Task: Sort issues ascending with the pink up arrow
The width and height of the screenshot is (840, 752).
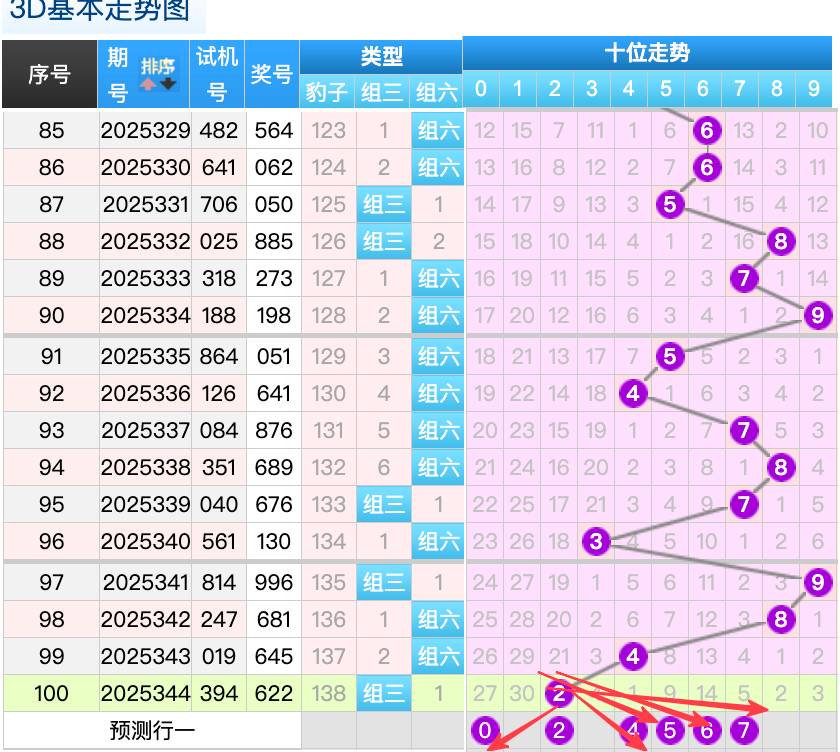Action: tap(148, 84)
